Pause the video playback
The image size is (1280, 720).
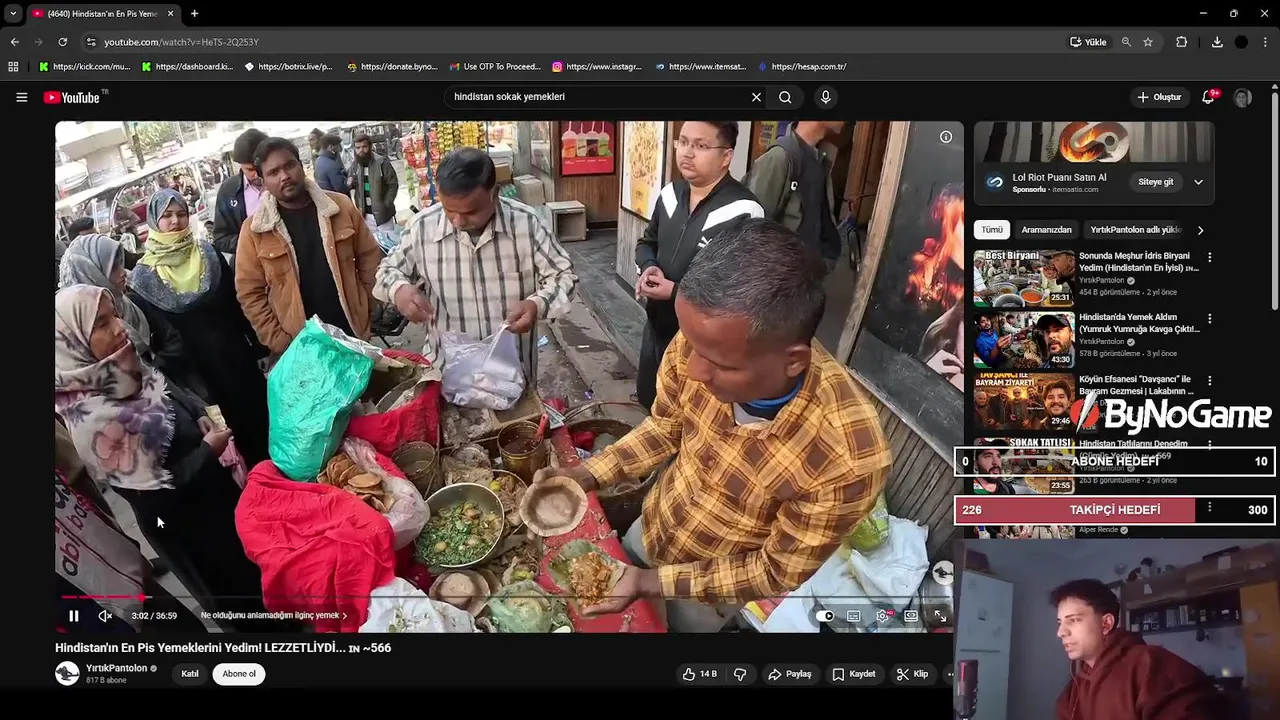coord(73,616)
